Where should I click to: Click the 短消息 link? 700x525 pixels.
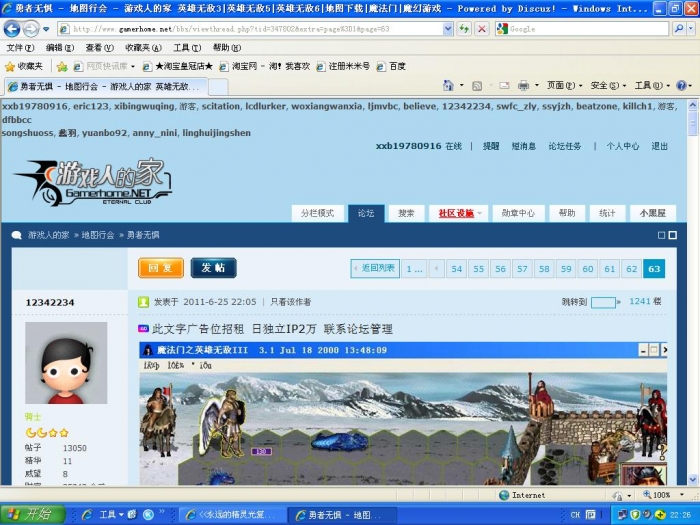point(524,146)
